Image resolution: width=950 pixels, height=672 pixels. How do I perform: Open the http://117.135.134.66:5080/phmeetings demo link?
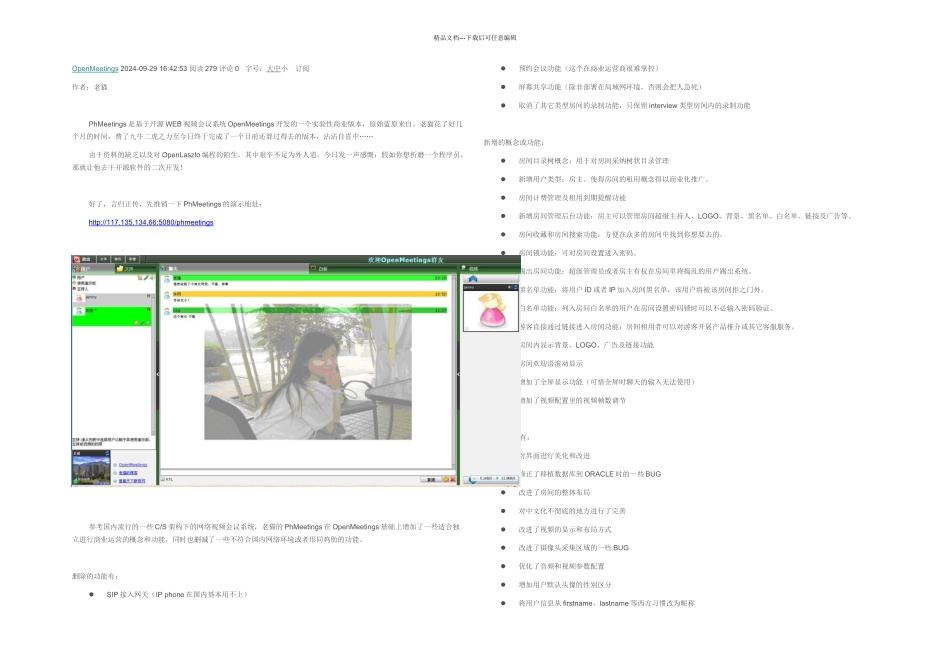pos(151,222)
